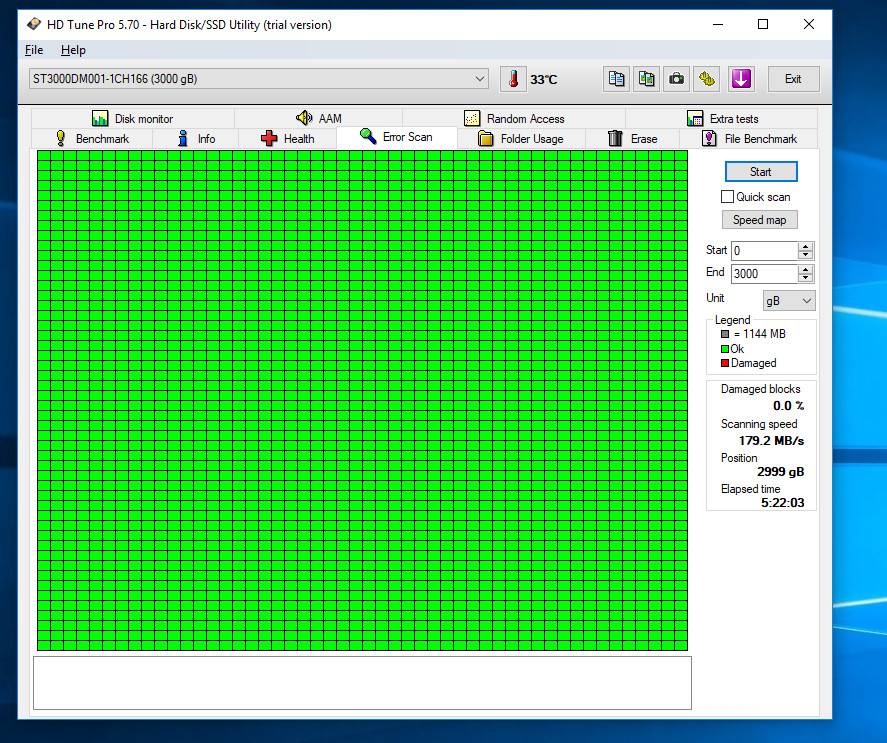Go to the Extra tests tab

click(722, 119)
